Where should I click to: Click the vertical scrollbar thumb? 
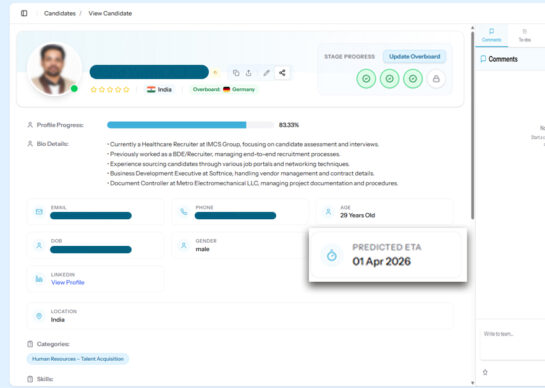[x=472, y=125]
